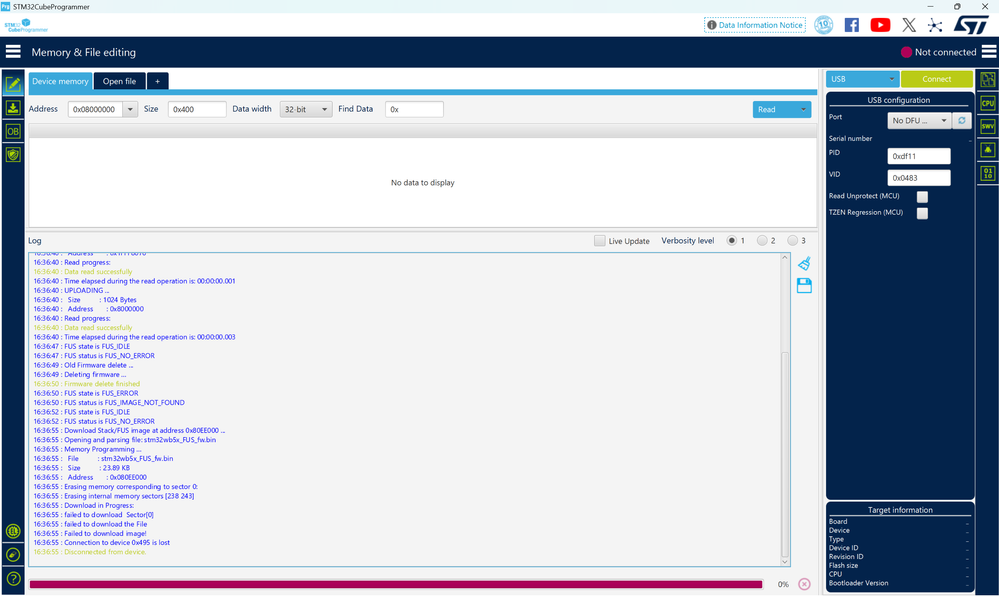The height and width of the screenshot is (596, 999).
Task: Cancel the operation with the red X icon
Action: 804,584
